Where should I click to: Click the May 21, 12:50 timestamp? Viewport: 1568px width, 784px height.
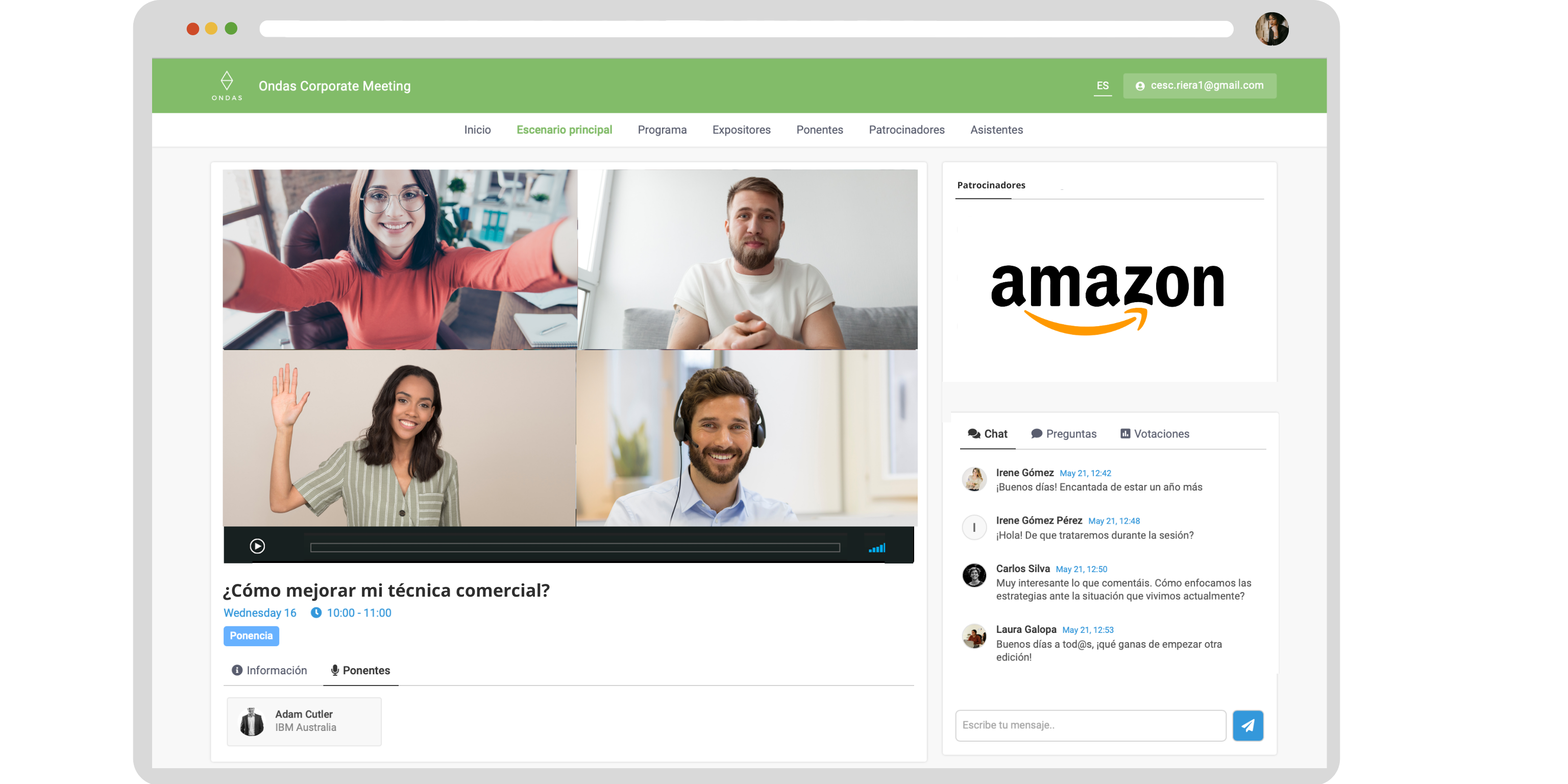tap(1081, 569)
